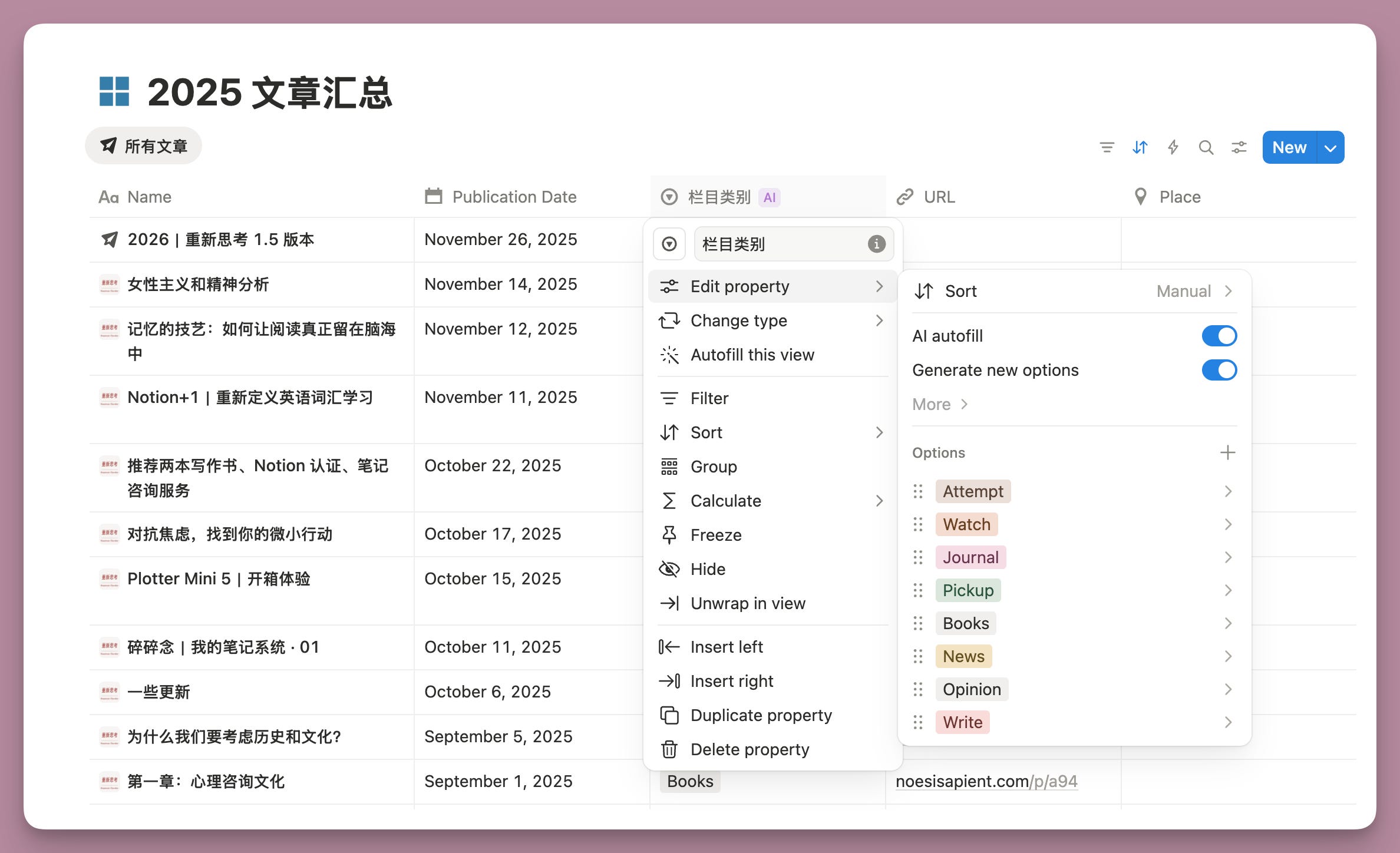The width and height of the screenshot is (1400, 853).
Task: Open automations via the lightning bolt icon
Action: (x=1173, y=147)
